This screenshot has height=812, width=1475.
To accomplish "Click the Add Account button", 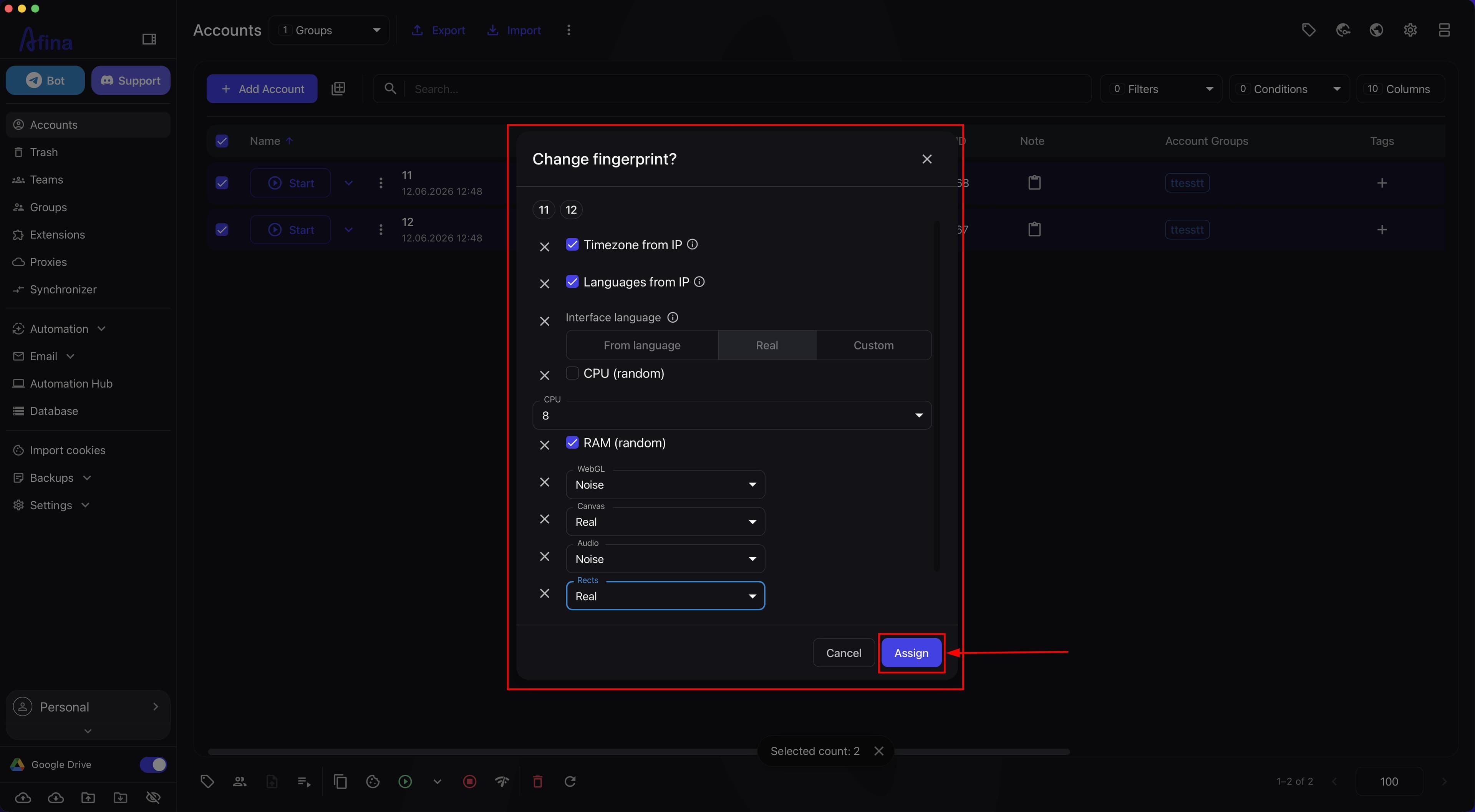I will [262, 89].
